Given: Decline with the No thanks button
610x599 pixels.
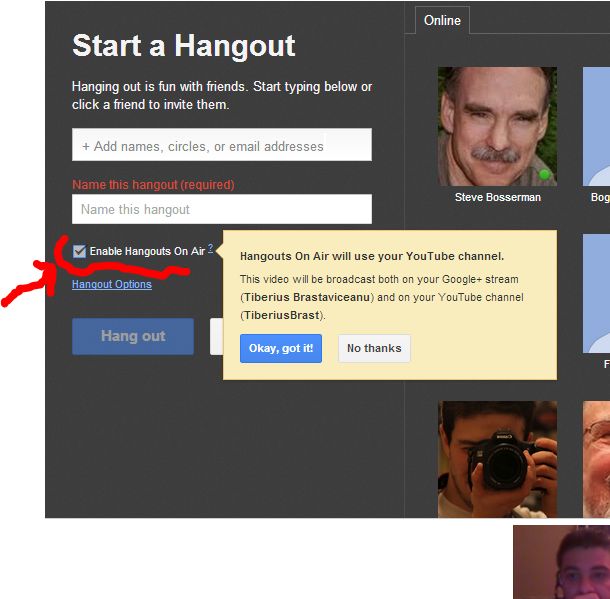Looking at the screenshot, I should 374,348.
